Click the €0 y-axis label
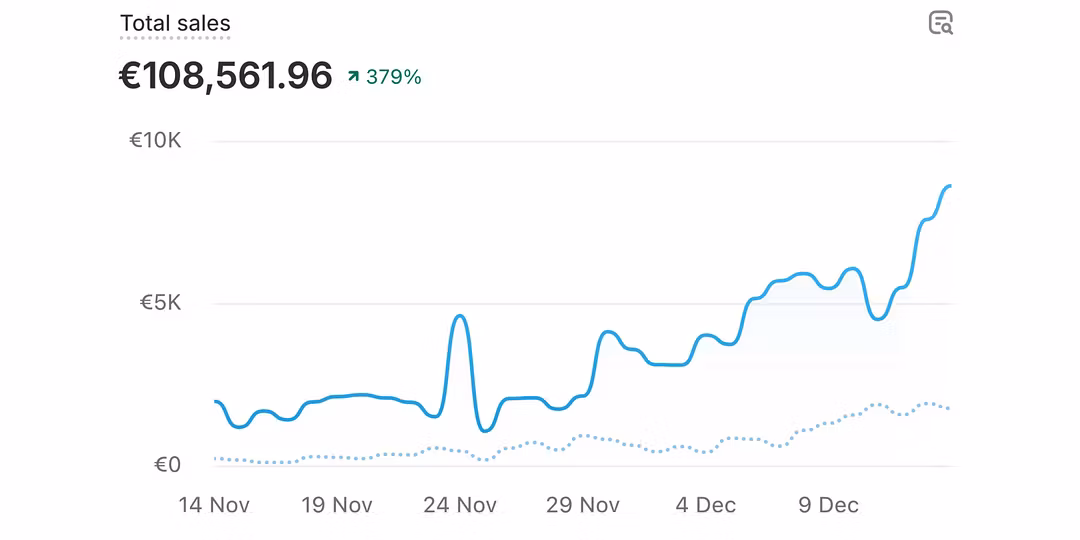The image size is (1080, 540). pos(167,464)
